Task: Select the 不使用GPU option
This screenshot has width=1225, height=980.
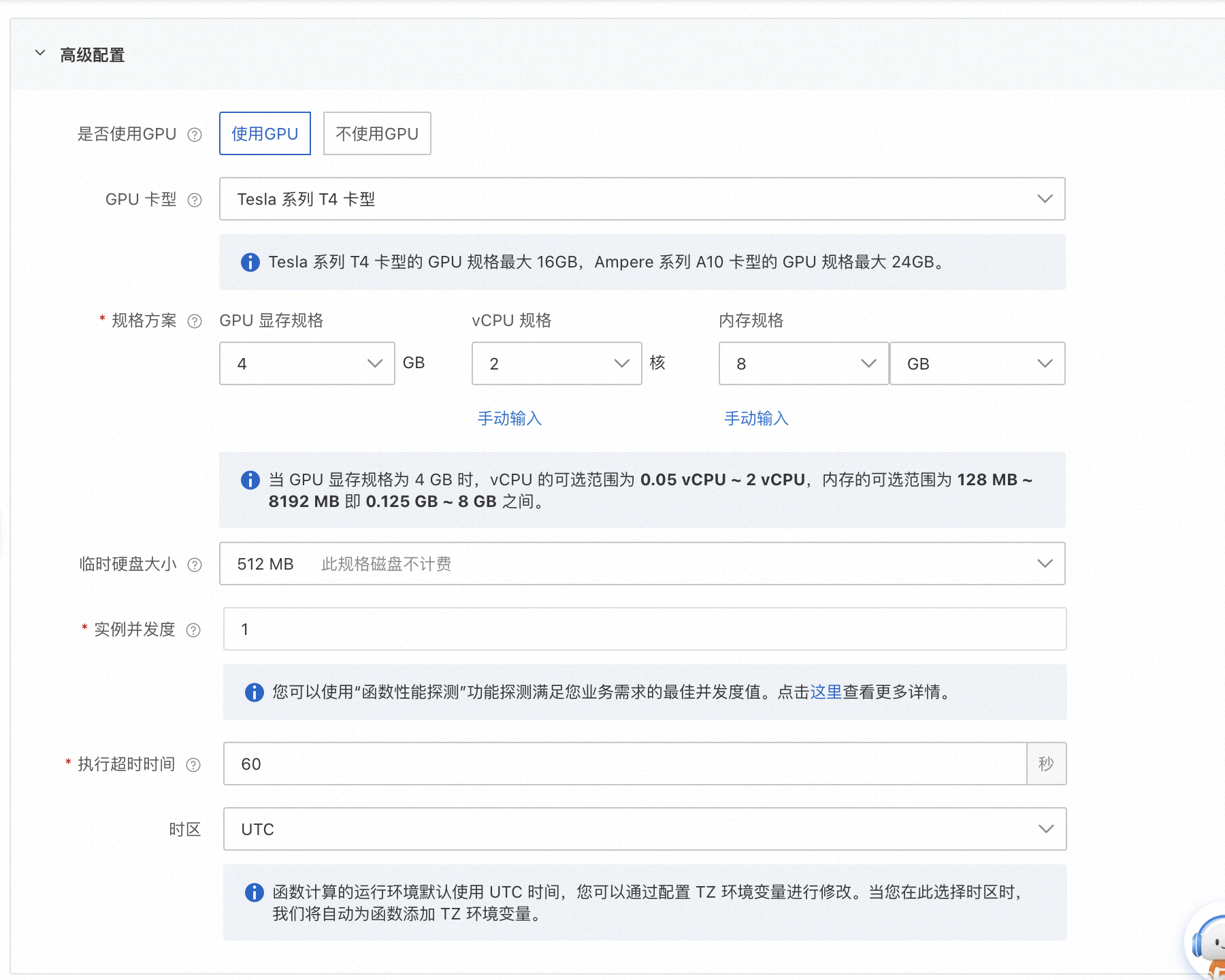Action: pyautogui.click(x=377, y=133)
